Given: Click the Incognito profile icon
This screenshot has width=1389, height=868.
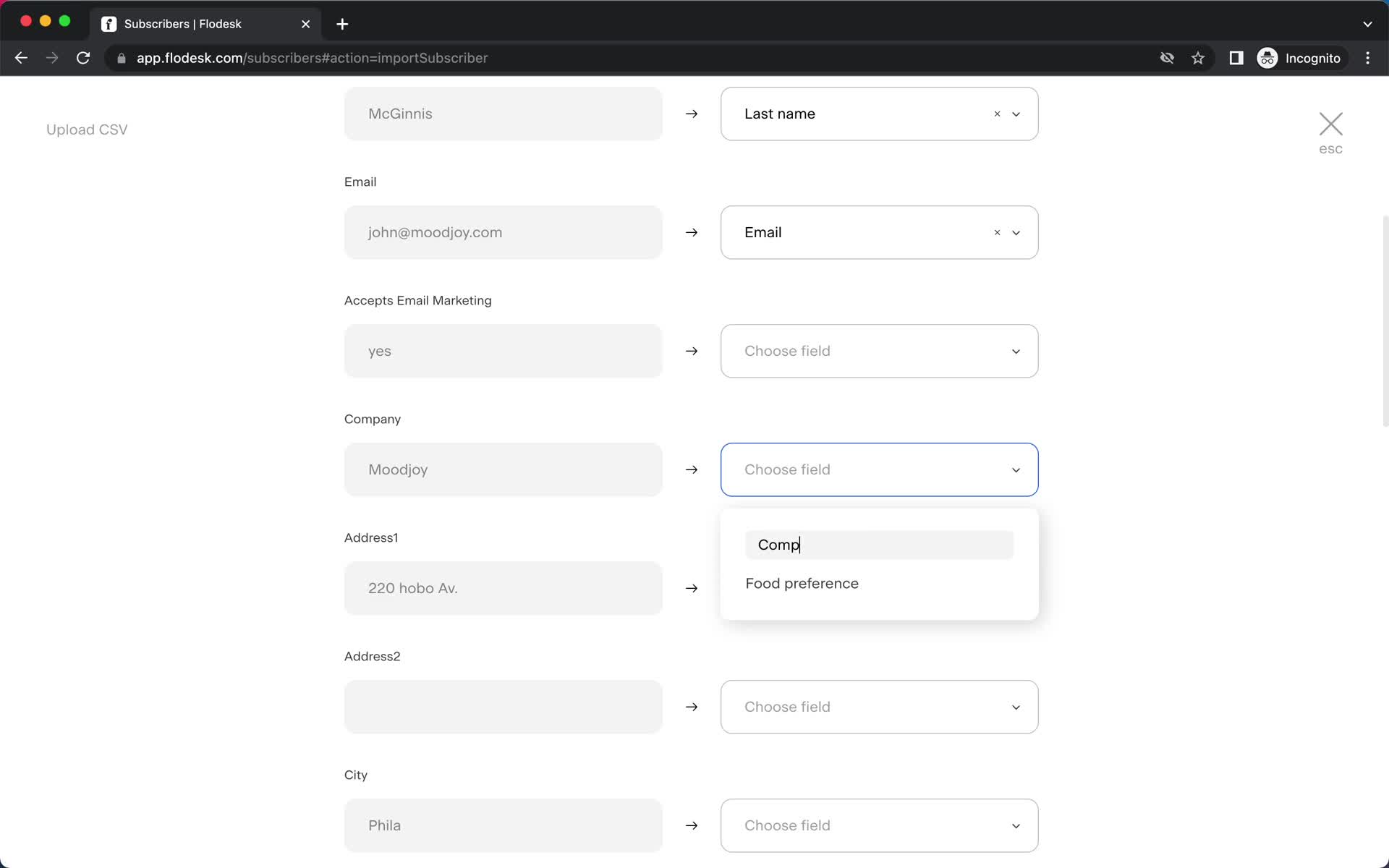Looking at the screenshot, I should click(1269, 58).
